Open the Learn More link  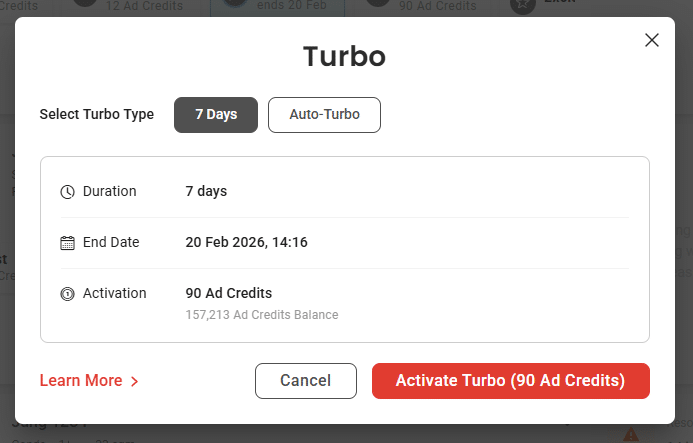point(81,380)
